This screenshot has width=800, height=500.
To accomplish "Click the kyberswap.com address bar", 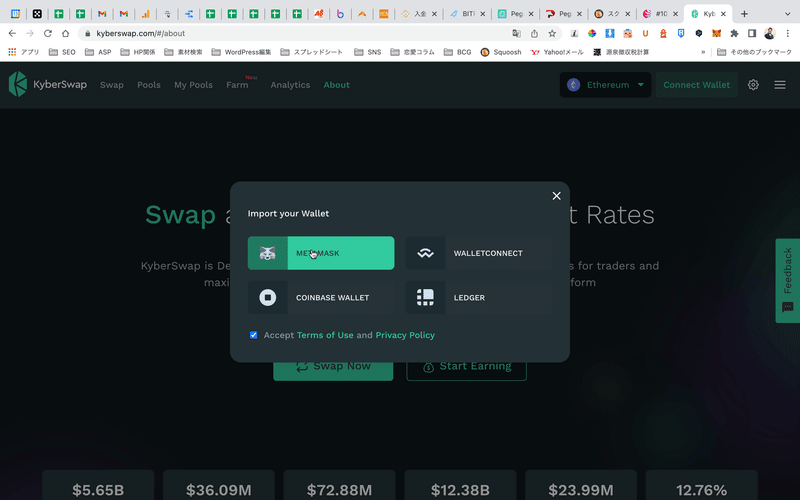I will tap(296, 33).
